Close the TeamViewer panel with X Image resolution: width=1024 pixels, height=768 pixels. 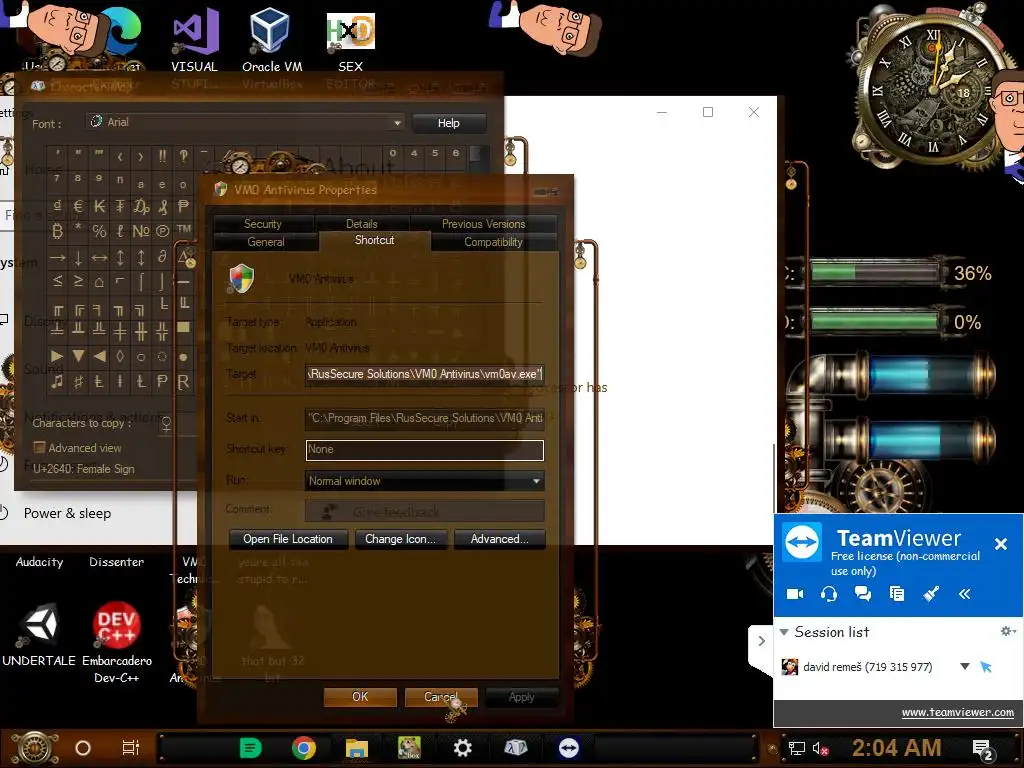click(x=1000, y=543)
